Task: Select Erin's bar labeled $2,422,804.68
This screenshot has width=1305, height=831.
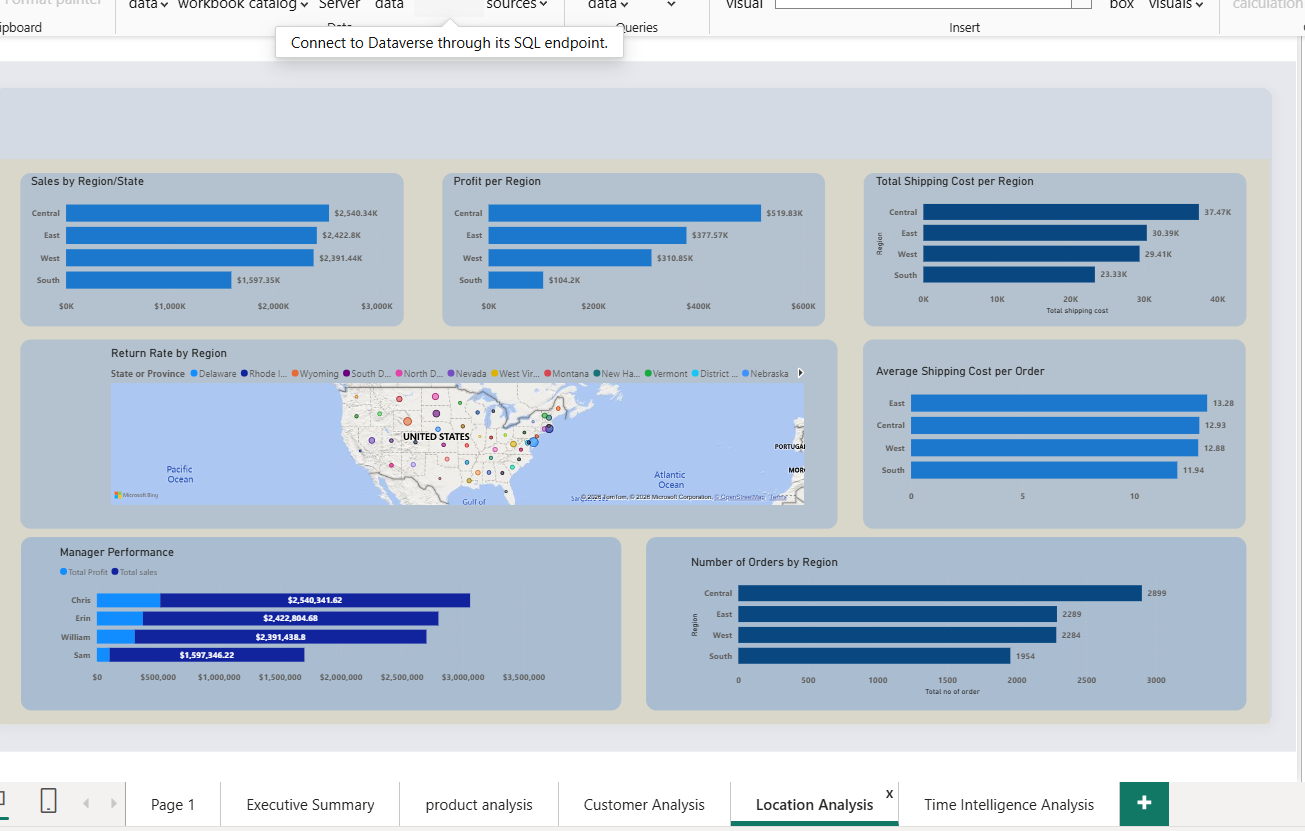Action: point(290,618)
